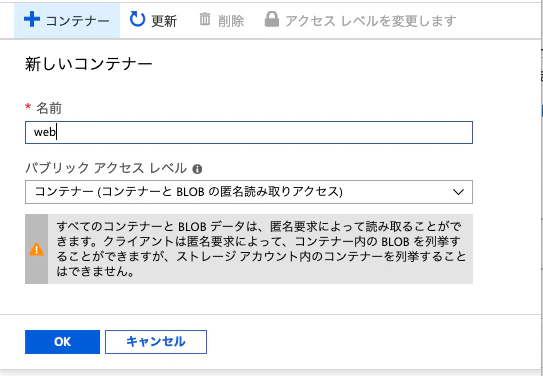
Task: Open アクセス レベルを変更します option
Action: 371,21
